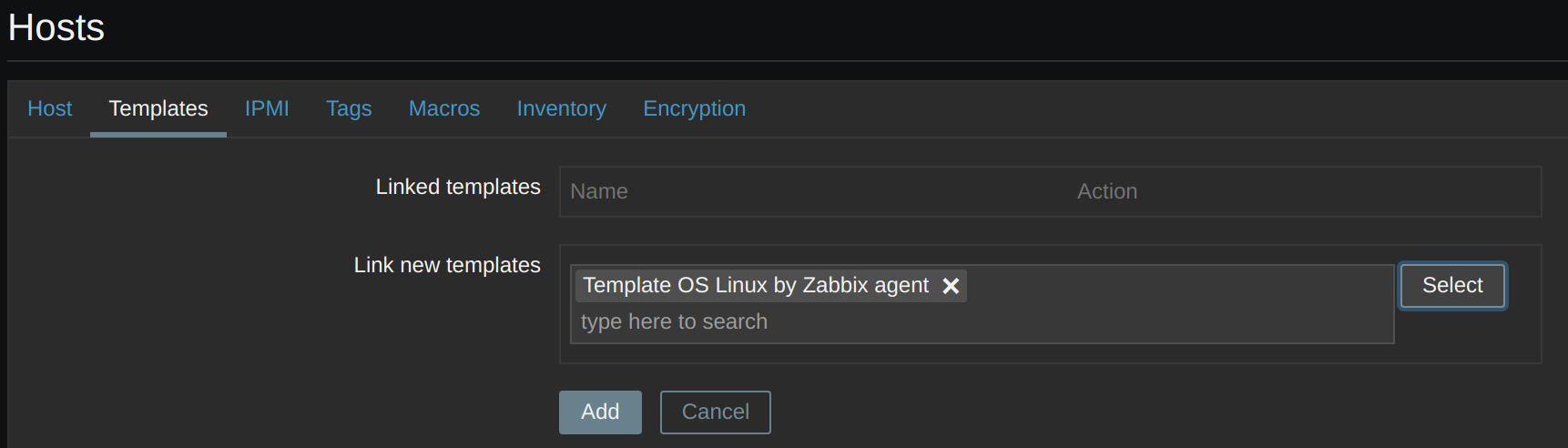Open the Templates tab
This screenshot has width=1568, height=448.
pos(158,108)
